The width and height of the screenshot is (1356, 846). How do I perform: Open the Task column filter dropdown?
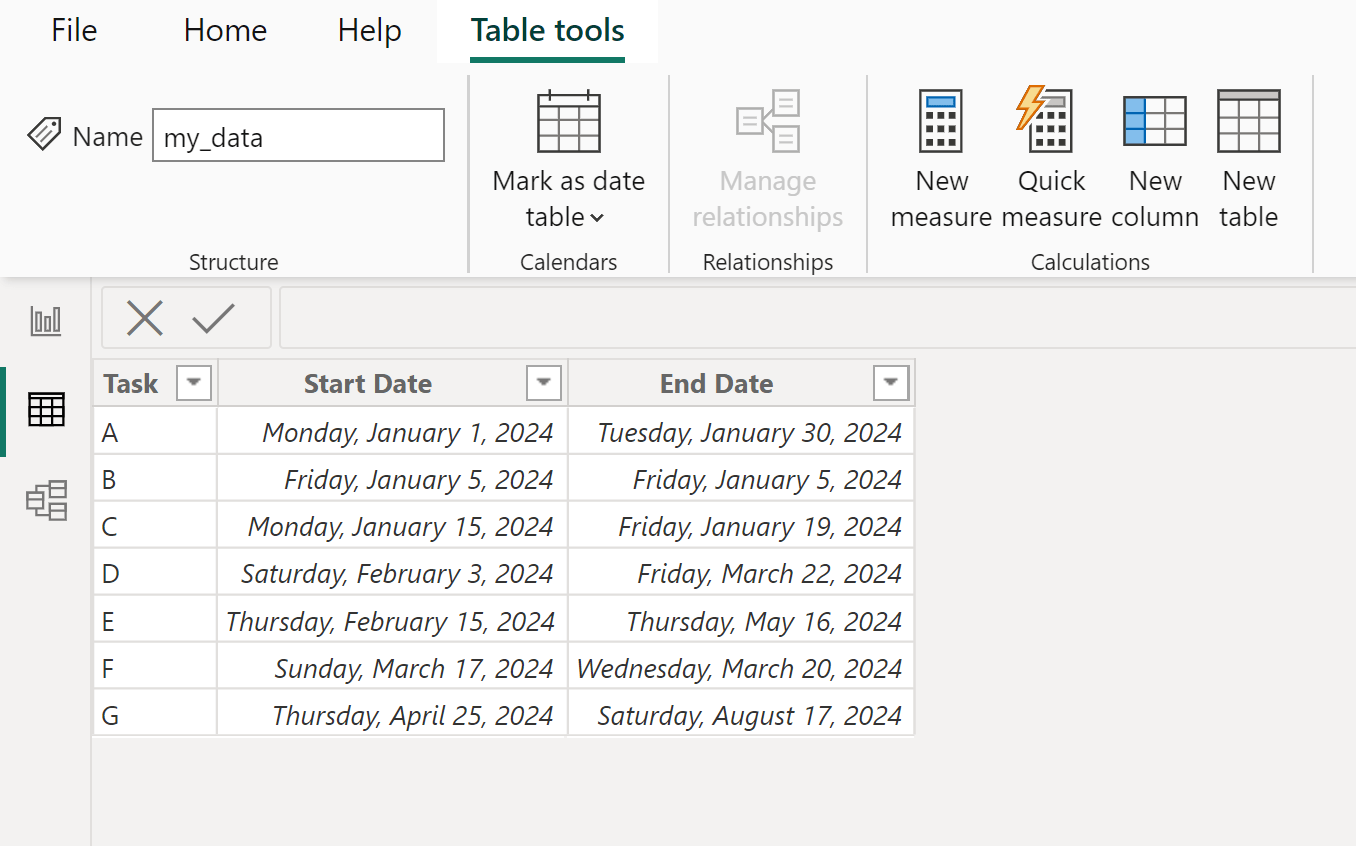tap(194, 382)
